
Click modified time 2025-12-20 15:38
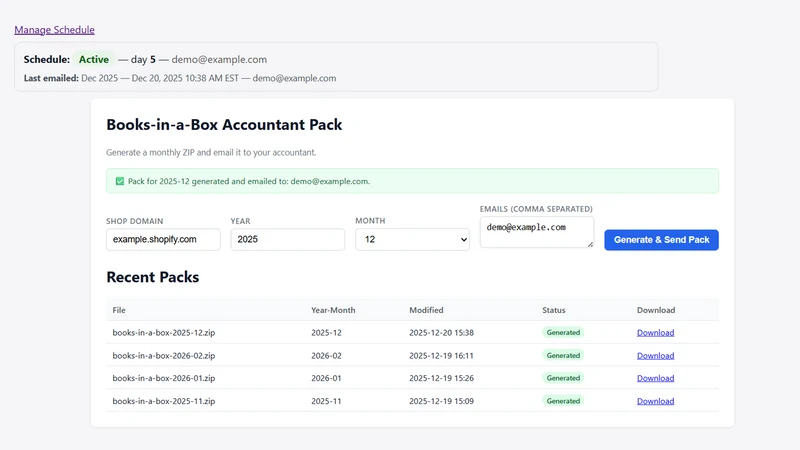pos(441,333)
